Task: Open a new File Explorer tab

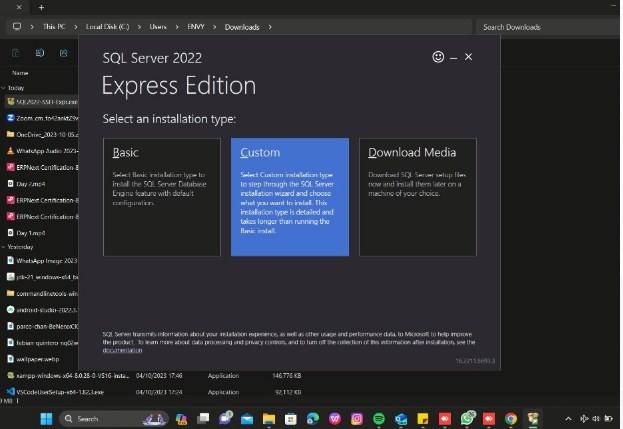Action: [x=41, y=7]
